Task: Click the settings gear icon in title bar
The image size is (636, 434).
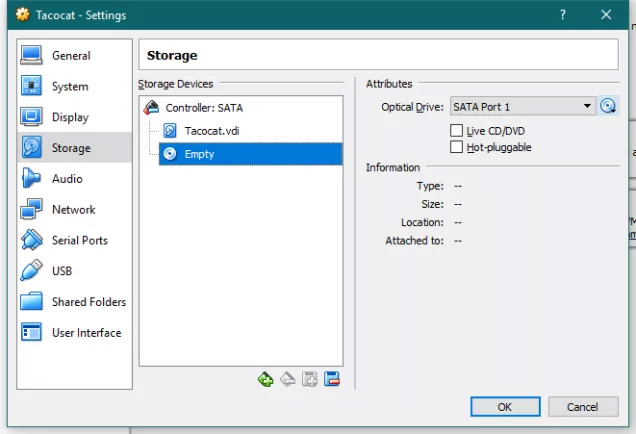Action: tap(23, 15)
